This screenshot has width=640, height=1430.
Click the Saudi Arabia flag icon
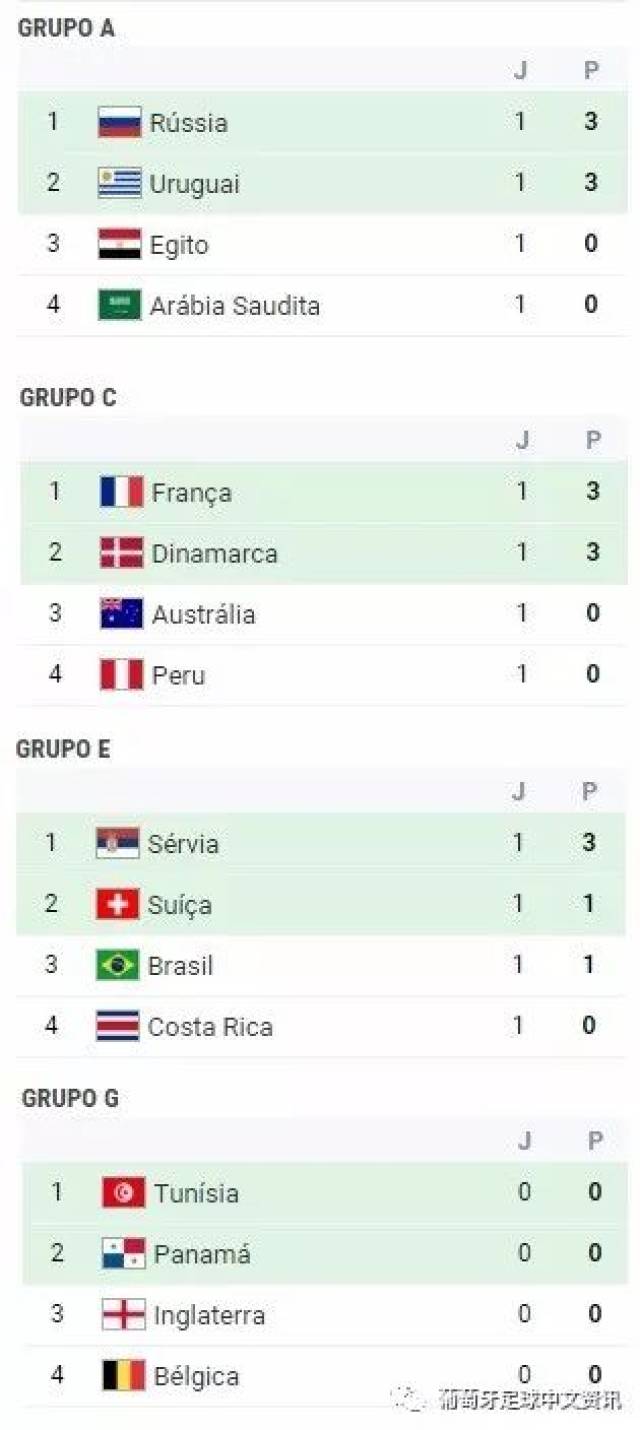119,305
